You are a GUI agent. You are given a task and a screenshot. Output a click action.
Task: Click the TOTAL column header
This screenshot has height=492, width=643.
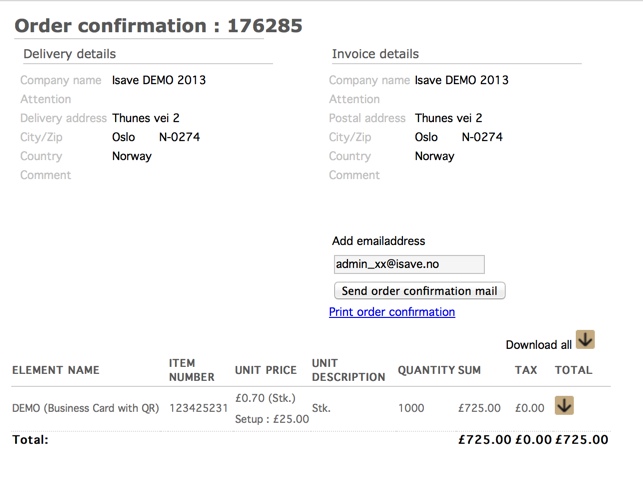pos(574,370)
